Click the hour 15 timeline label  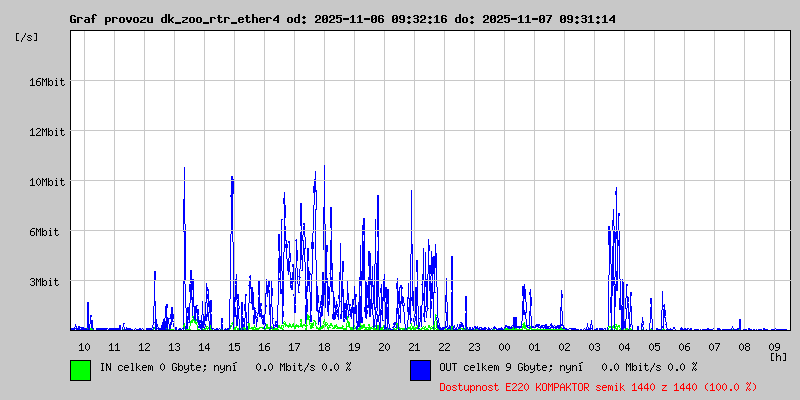(x=234, y=346)
